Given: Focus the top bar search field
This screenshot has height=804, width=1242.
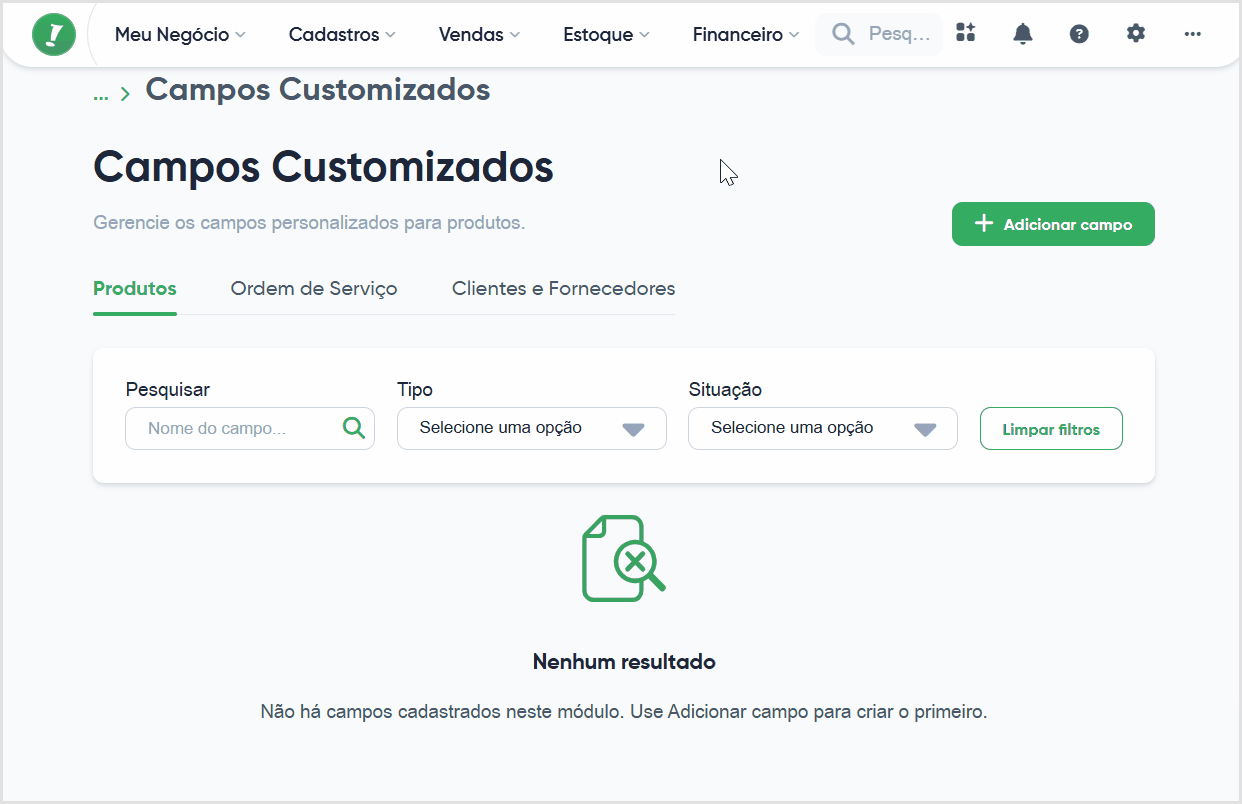Looking at the screenshot, I should 879,35.
